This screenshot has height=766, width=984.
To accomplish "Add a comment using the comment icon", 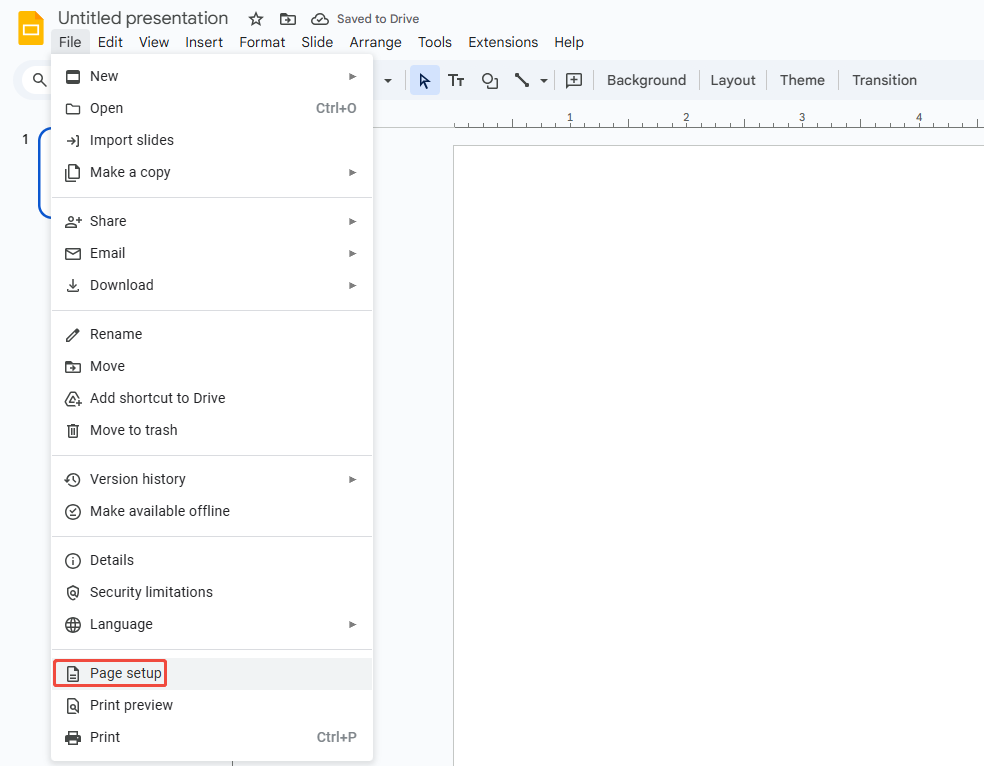I will click(x=574, y=80).
